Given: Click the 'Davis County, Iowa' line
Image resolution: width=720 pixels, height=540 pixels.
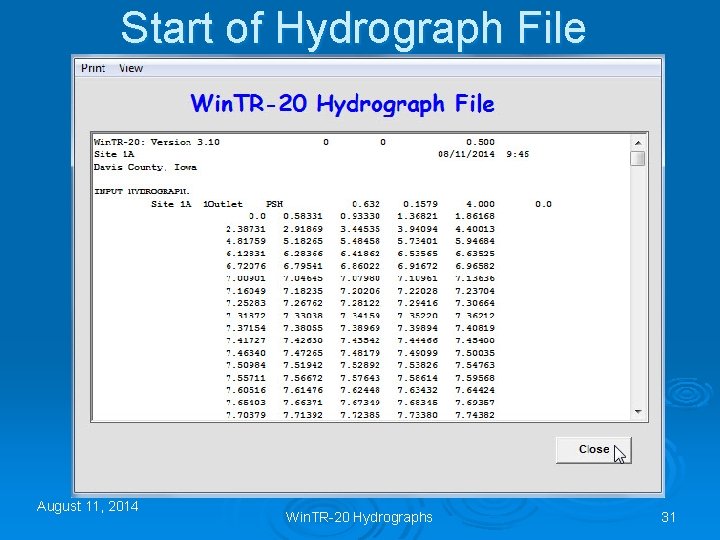Looking at the screenshot, I should coord(145,167).
